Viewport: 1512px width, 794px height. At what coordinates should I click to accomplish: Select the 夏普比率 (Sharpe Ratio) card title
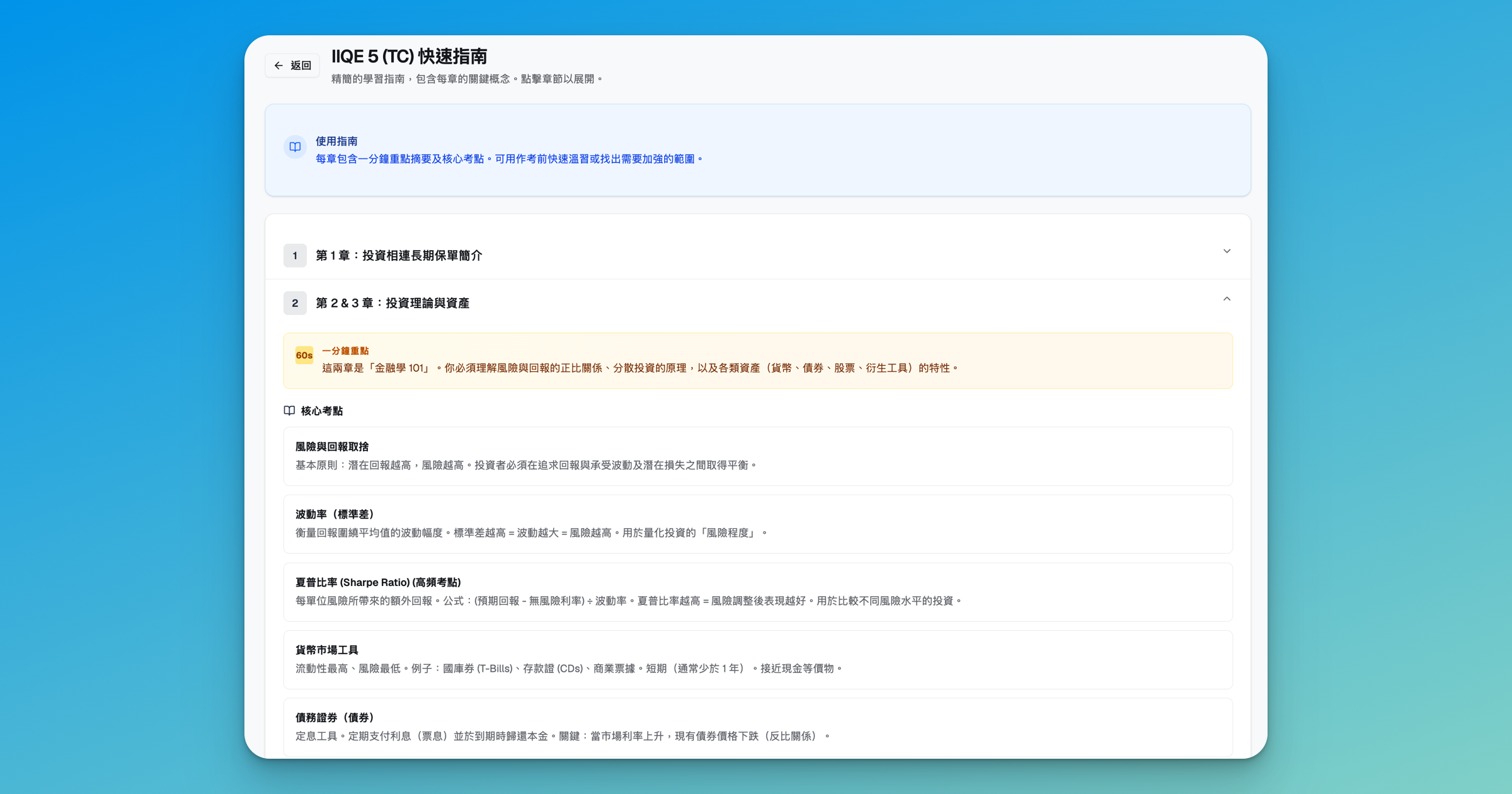point(378,582)
